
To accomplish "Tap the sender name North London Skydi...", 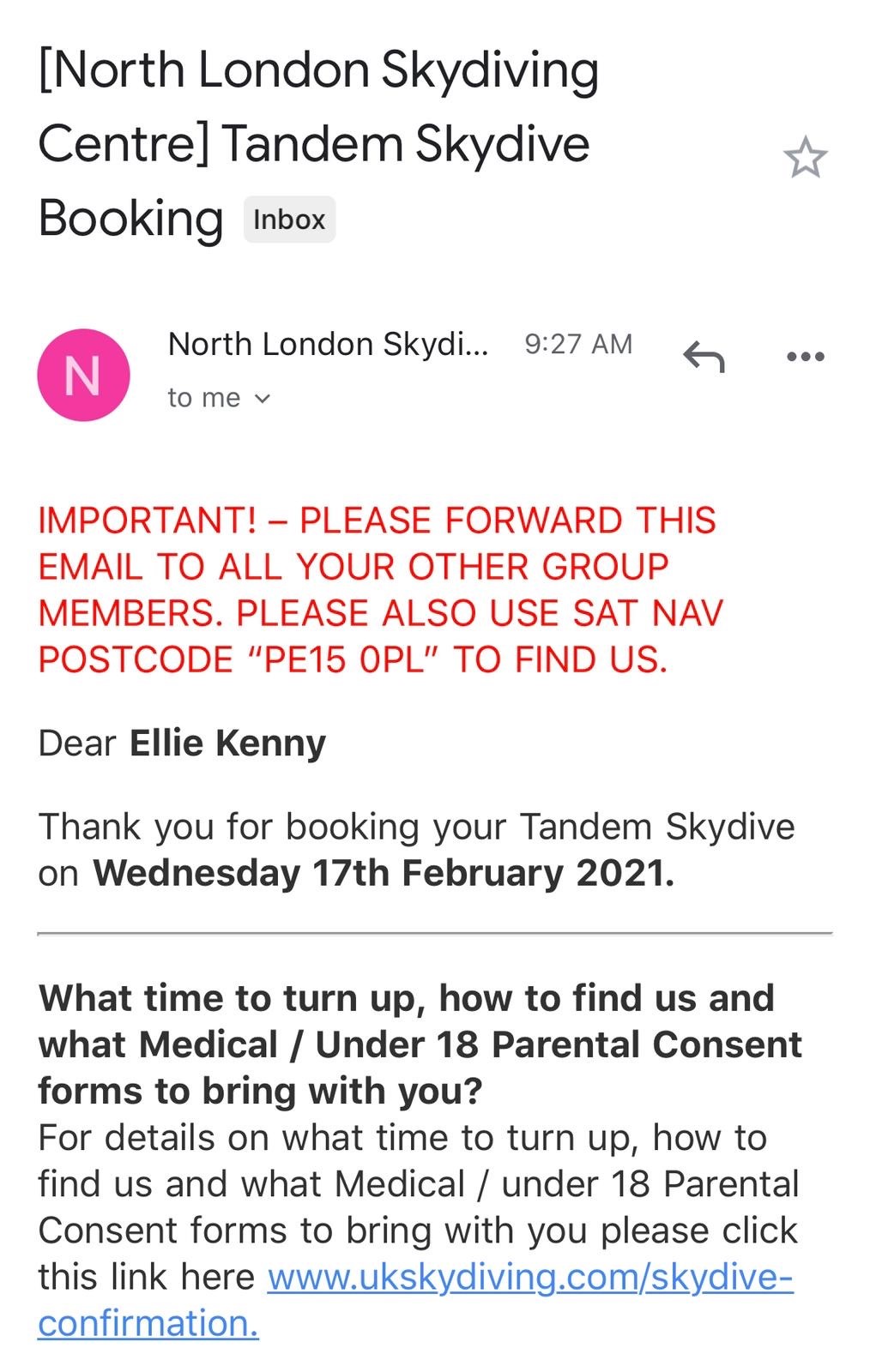I will point(328,344).
